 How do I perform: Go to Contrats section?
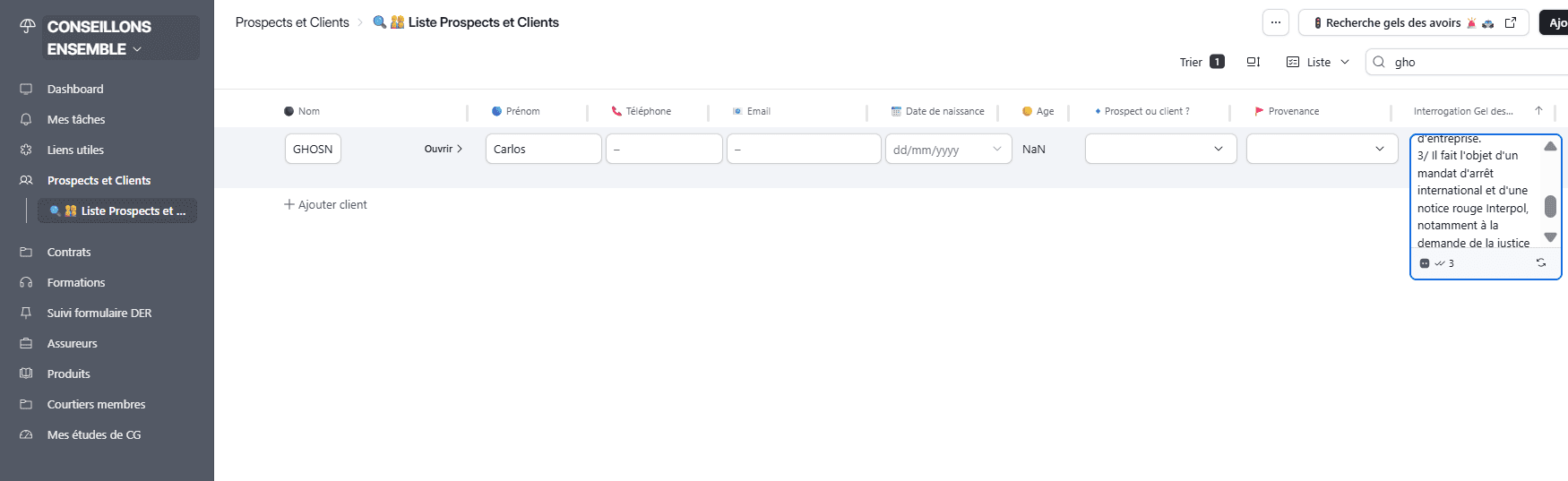69,252
